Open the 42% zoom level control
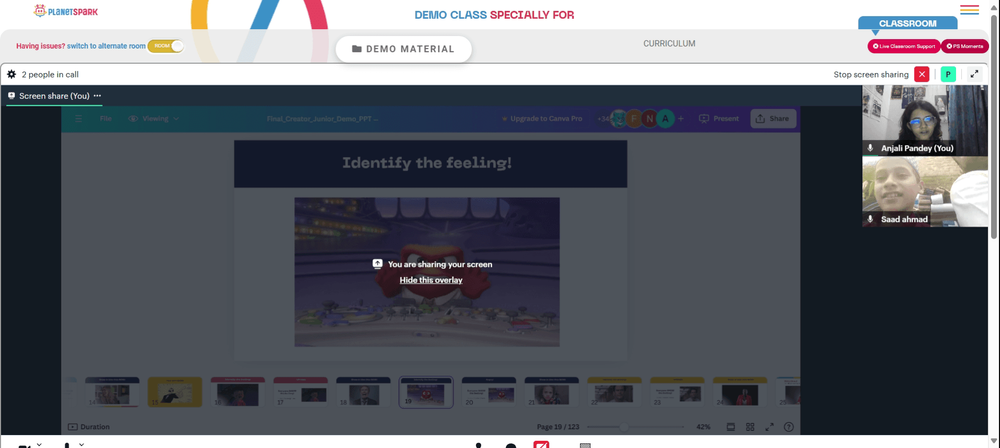The width and height of the screenshot is (1000, 448). (x=703, y=427)
